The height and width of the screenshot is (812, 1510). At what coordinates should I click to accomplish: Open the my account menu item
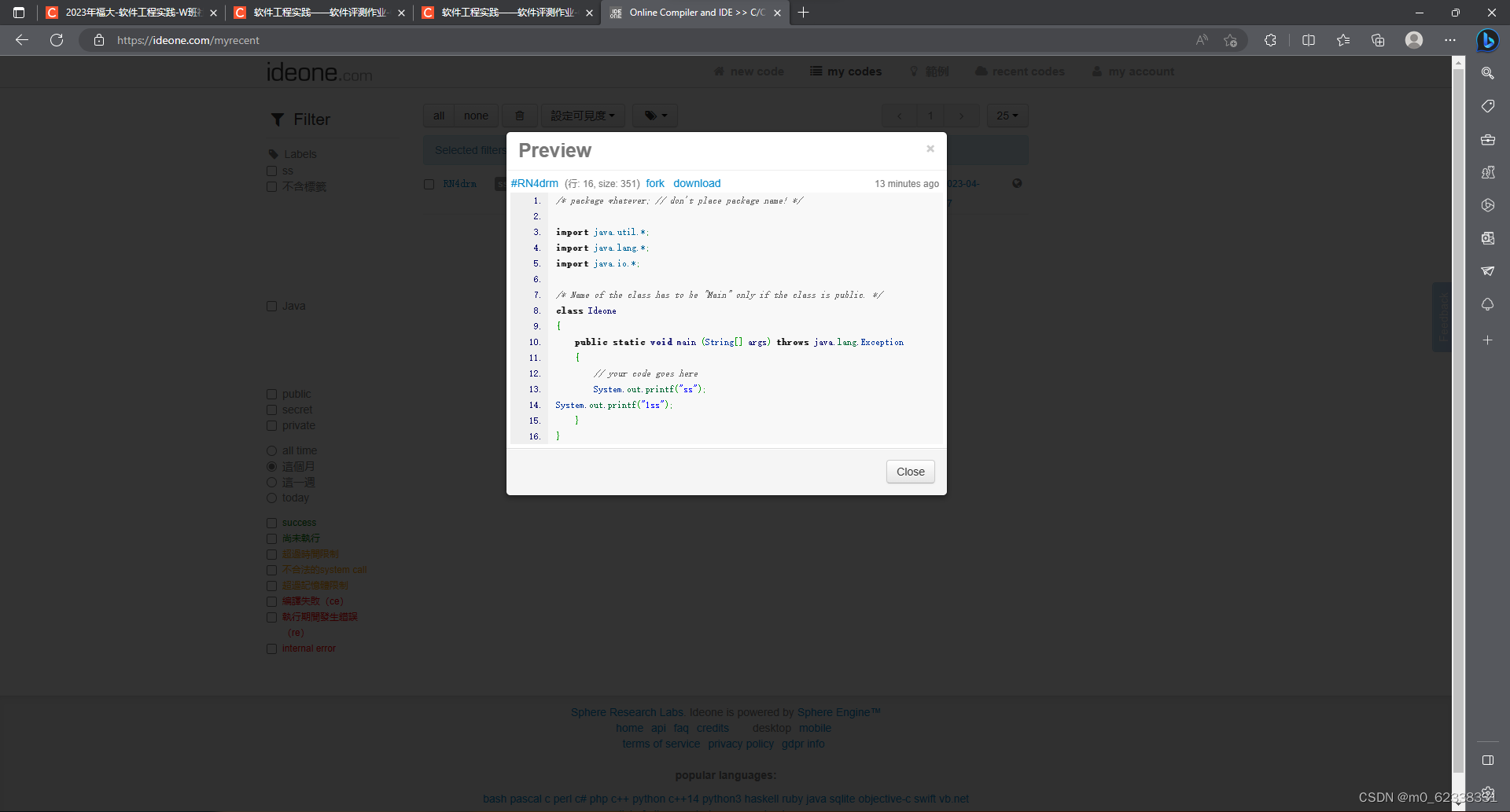pos(1133,72)
